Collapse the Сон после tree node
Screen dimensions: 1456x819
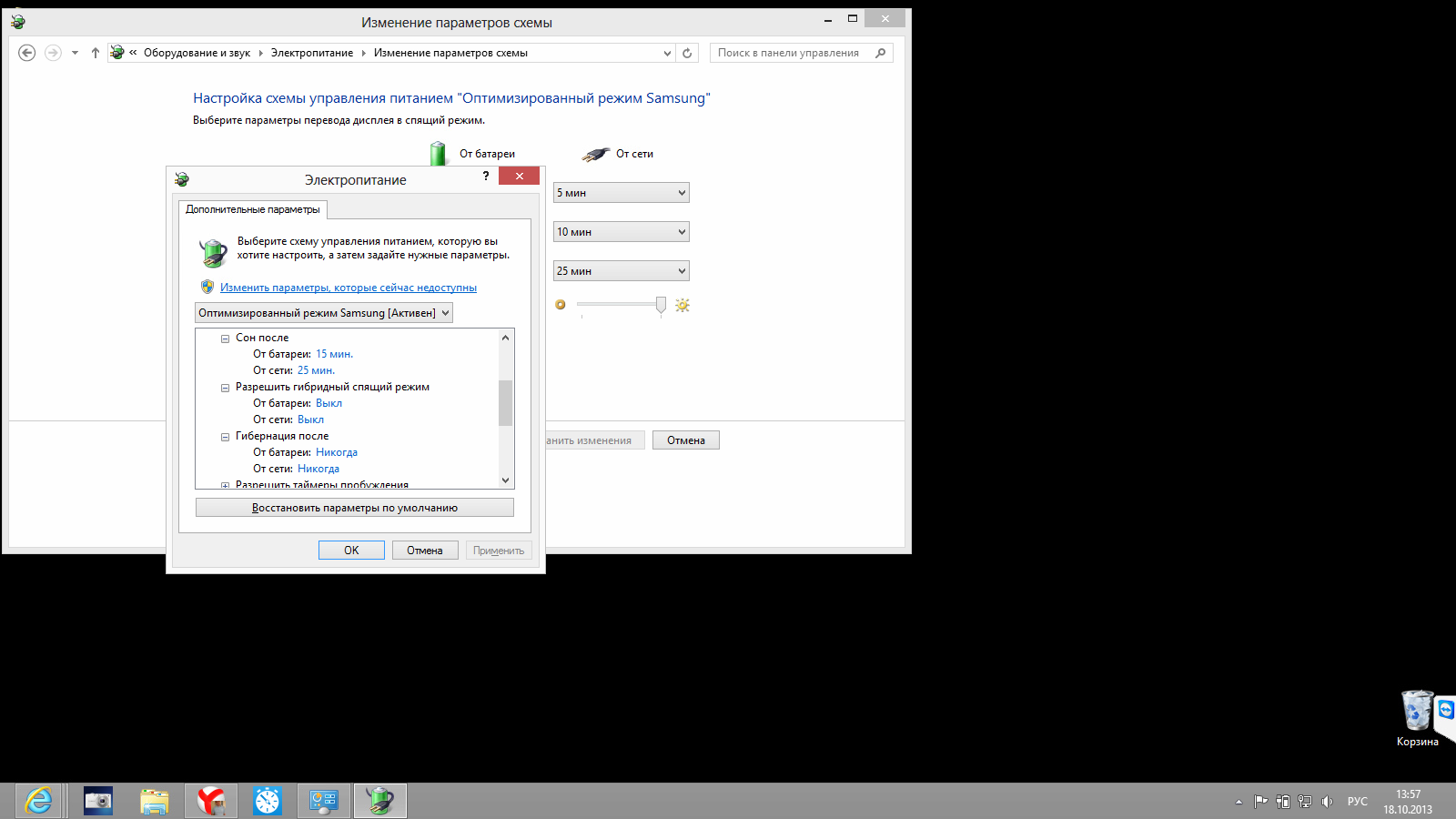tap(225, 339)
